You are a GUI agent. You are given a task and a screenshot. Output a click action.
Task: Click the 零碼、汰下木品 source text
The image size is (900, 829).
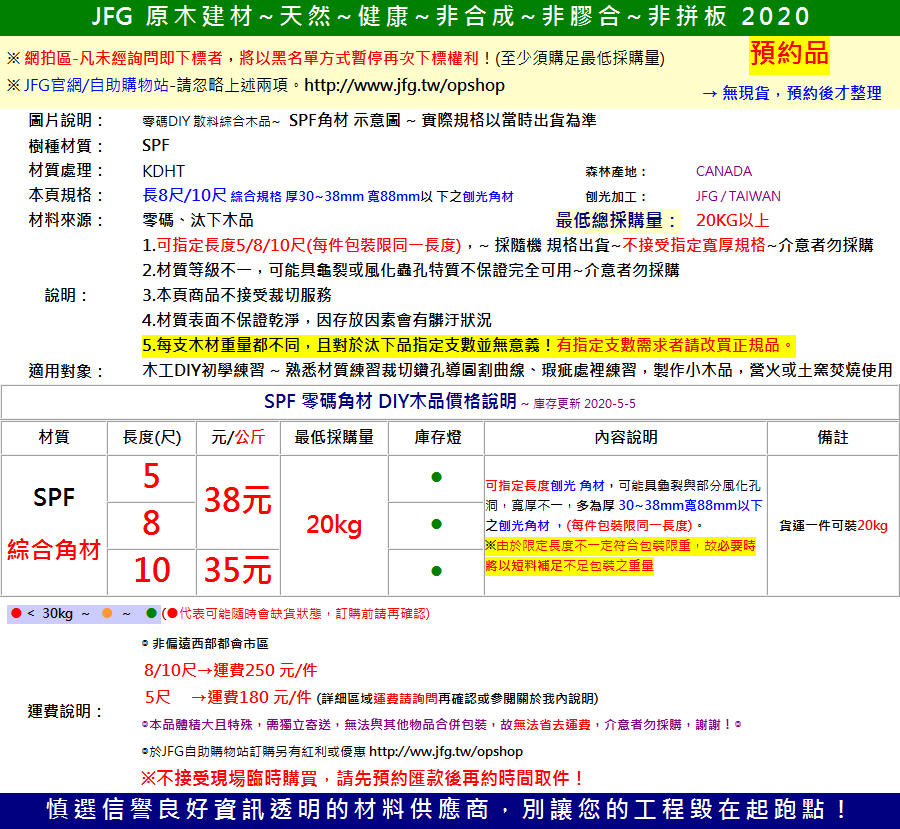click(x=198, y=220)
